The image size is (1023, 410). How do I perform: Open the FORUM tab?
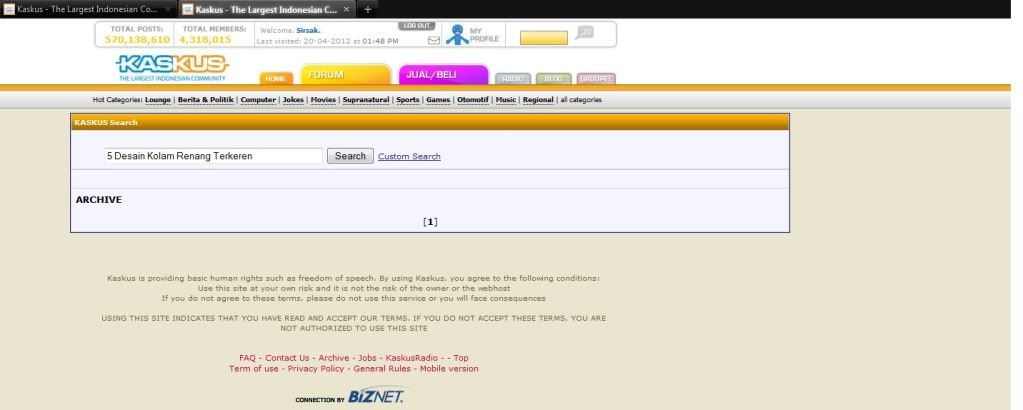[x=345, y=74]
